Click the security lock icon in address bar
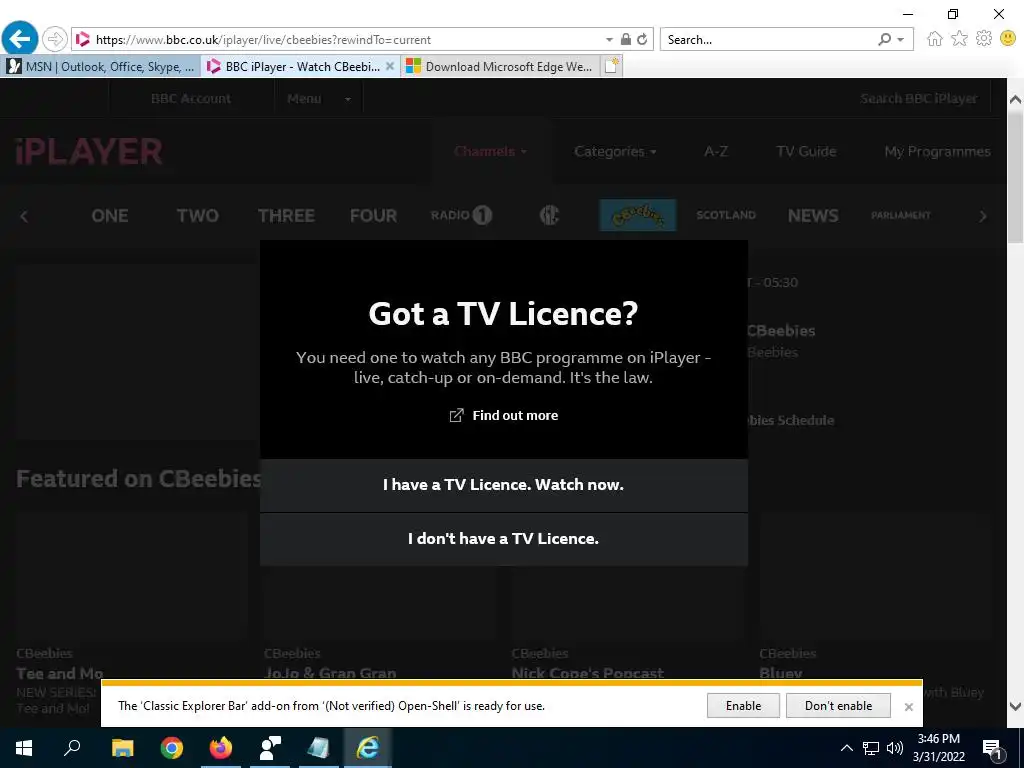 tap(626, 39)
